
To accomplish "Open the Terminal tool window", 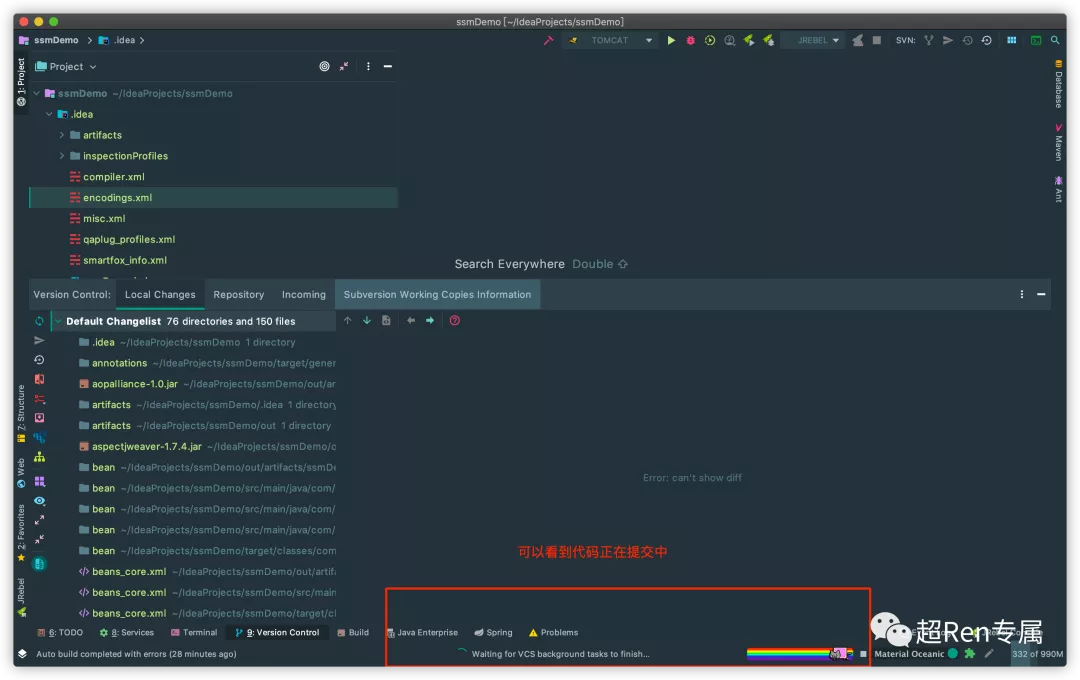I will [194, 632].
